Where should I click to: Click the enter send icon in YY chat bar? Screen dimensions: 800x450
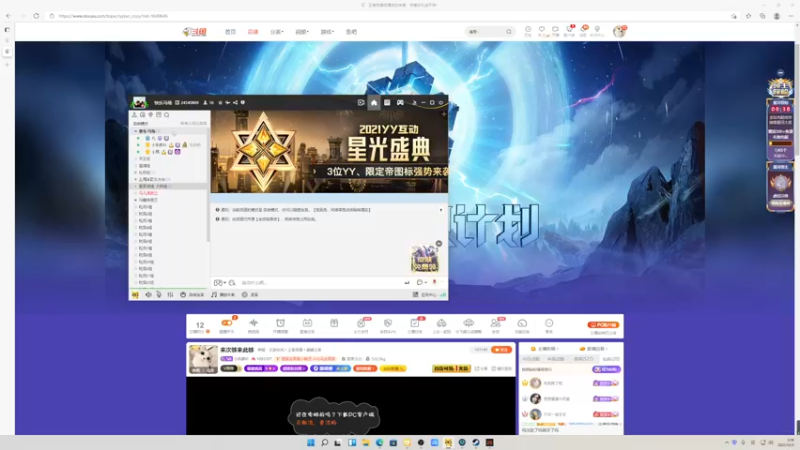point(407,282)
